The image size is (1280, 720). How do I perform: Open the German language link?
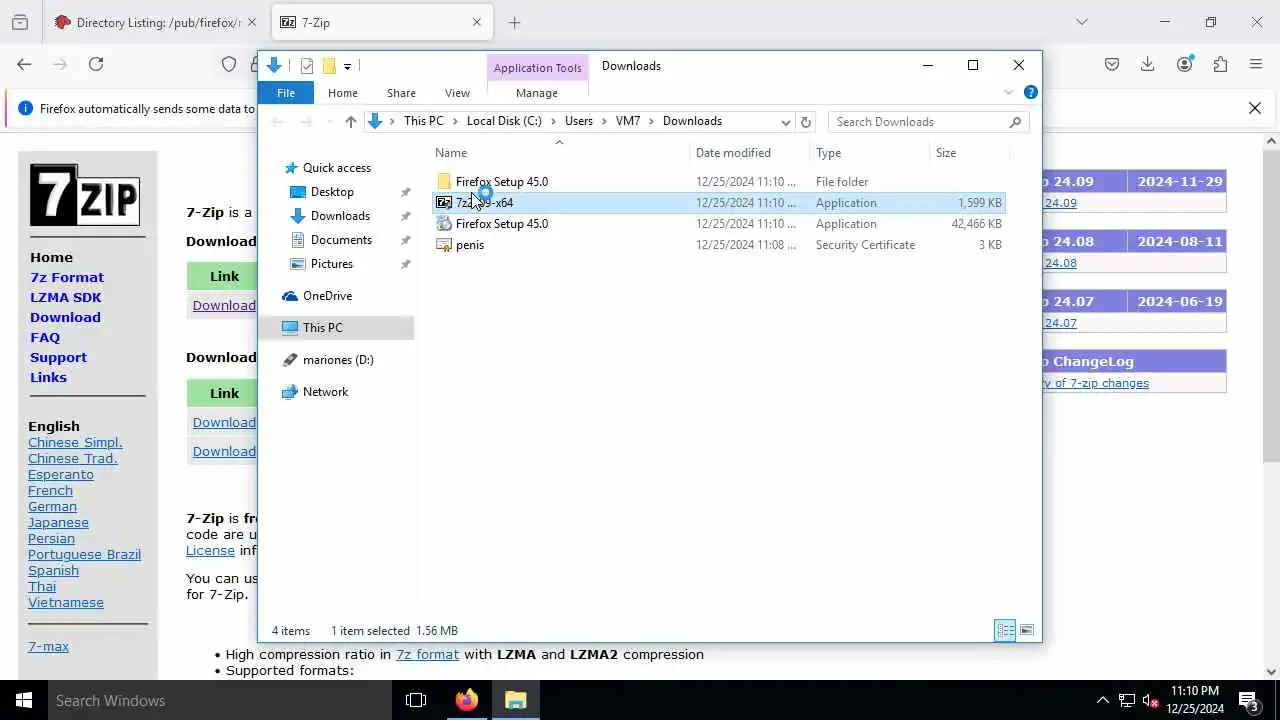point(52,506)
